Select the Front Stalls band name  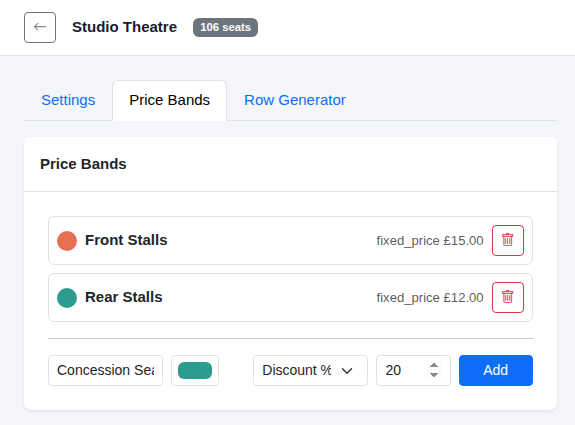[126, 240]
